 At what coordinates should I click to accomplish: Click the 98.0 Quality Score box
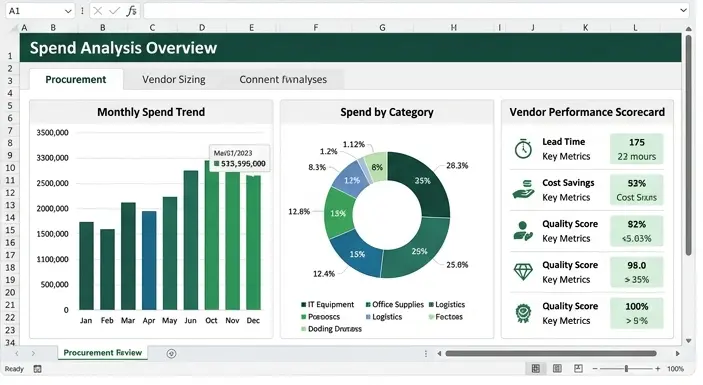point(636,272)
